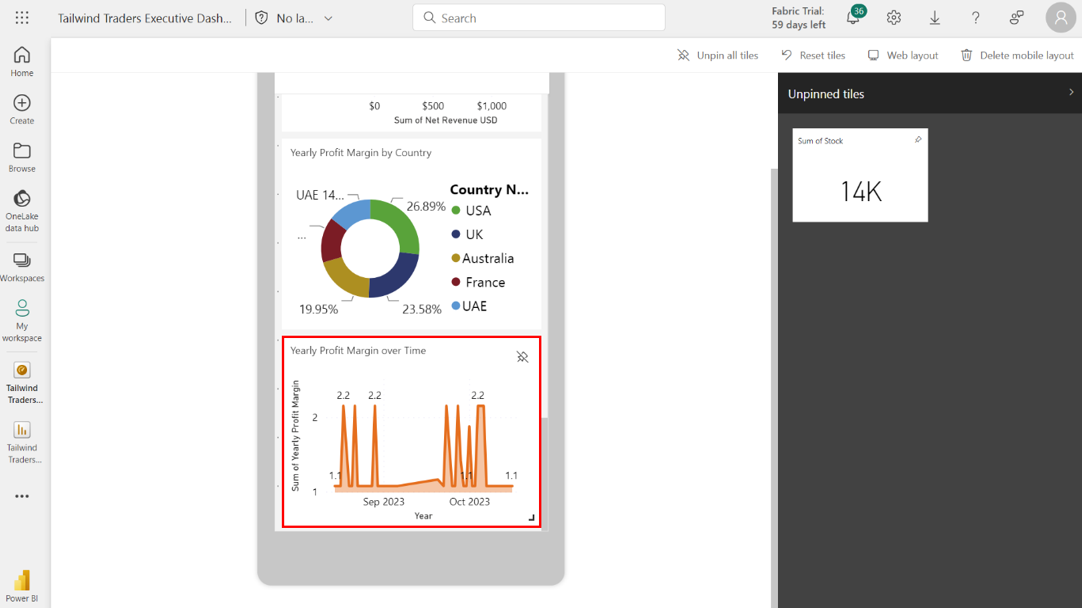Image resolution: width=1082 pixels, height=608 pixels.
Task: Open the app launcher grid icon
Action: (x=22, y=18)
